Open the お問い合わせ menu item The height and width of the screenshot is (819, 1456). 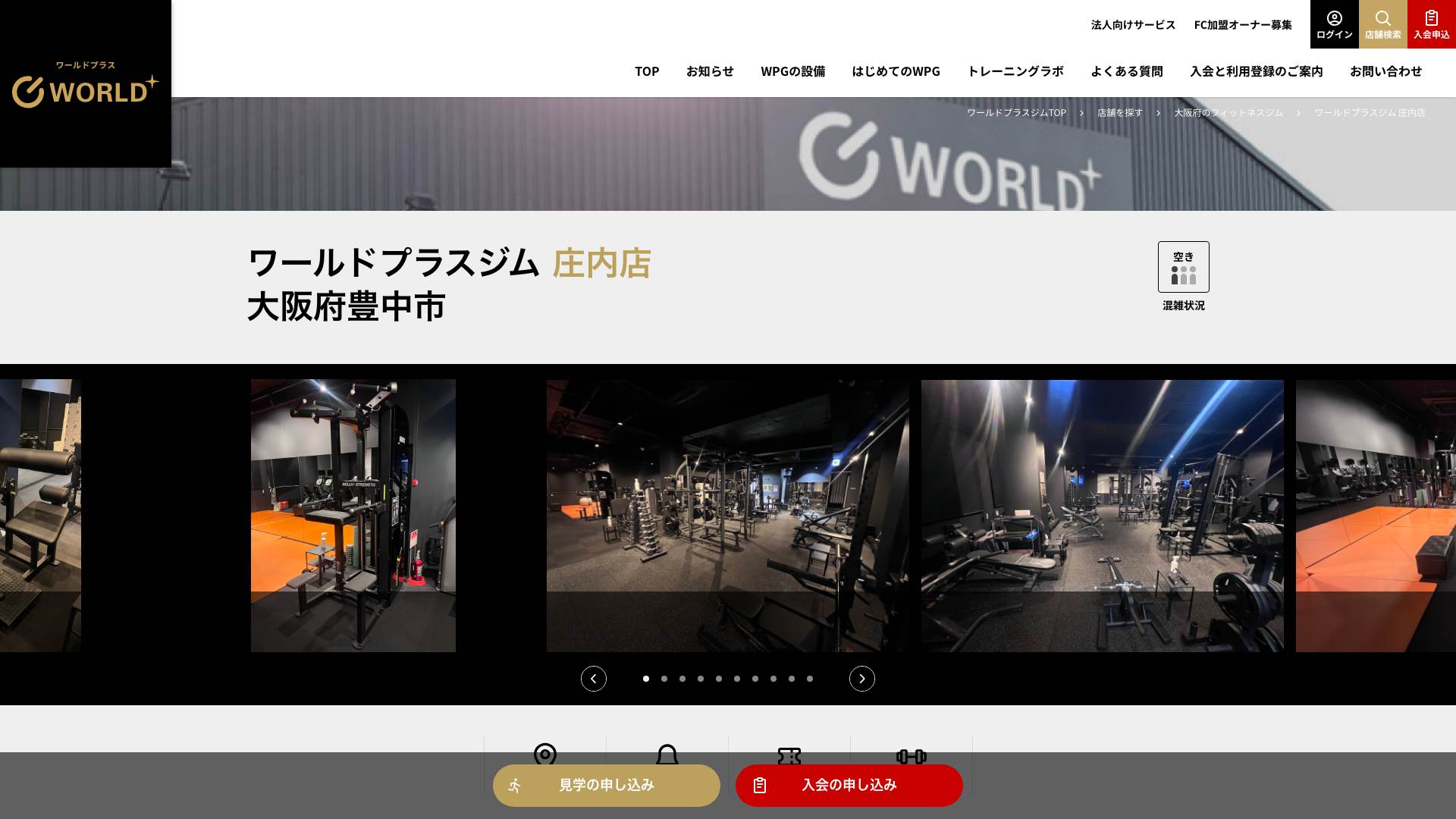pos(1385,71)
